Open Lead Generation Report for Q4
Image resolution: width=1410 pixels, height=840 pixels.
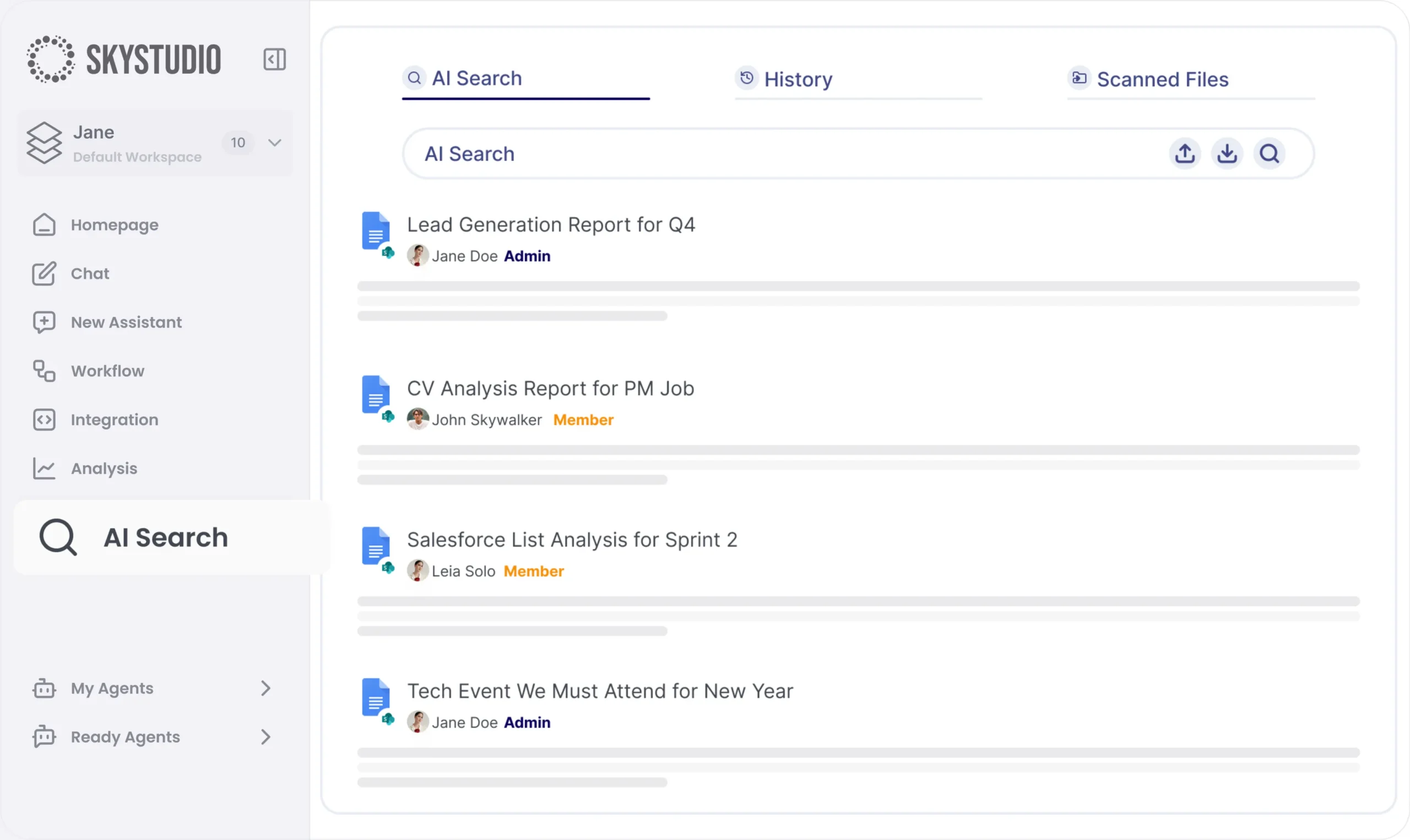[x=550, y=225]
